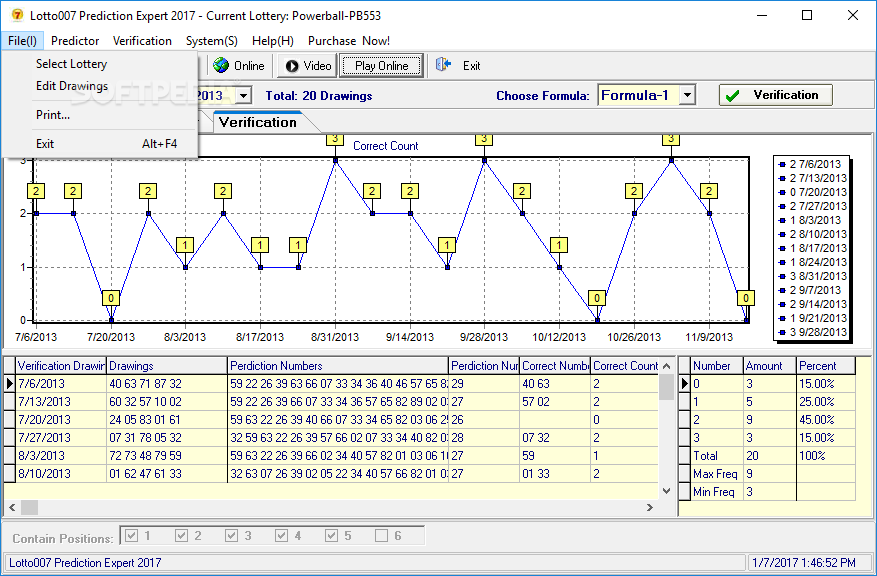
Task: Open the Purchase Now! menu
Action: tap(349, 41)
